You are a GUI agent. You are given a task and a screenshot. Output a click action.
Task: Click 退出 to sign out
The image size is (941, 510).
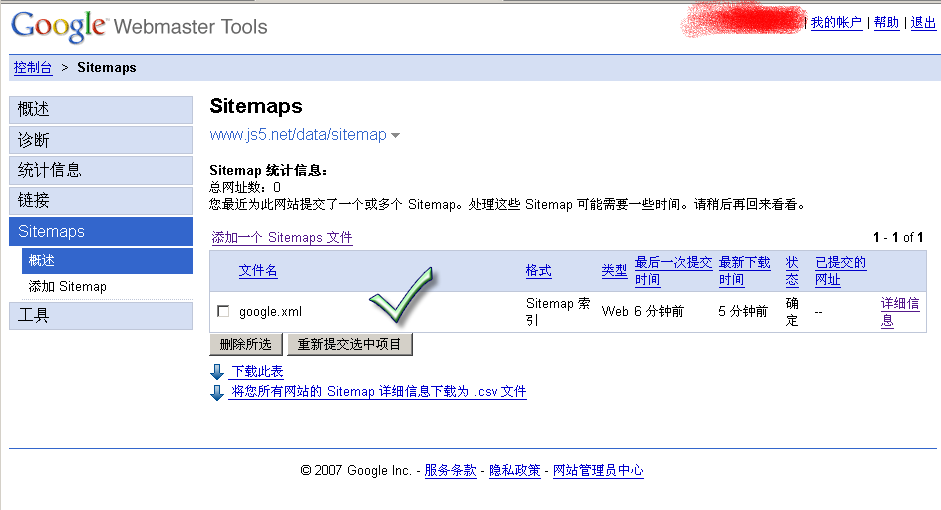[x=923, y=23]
